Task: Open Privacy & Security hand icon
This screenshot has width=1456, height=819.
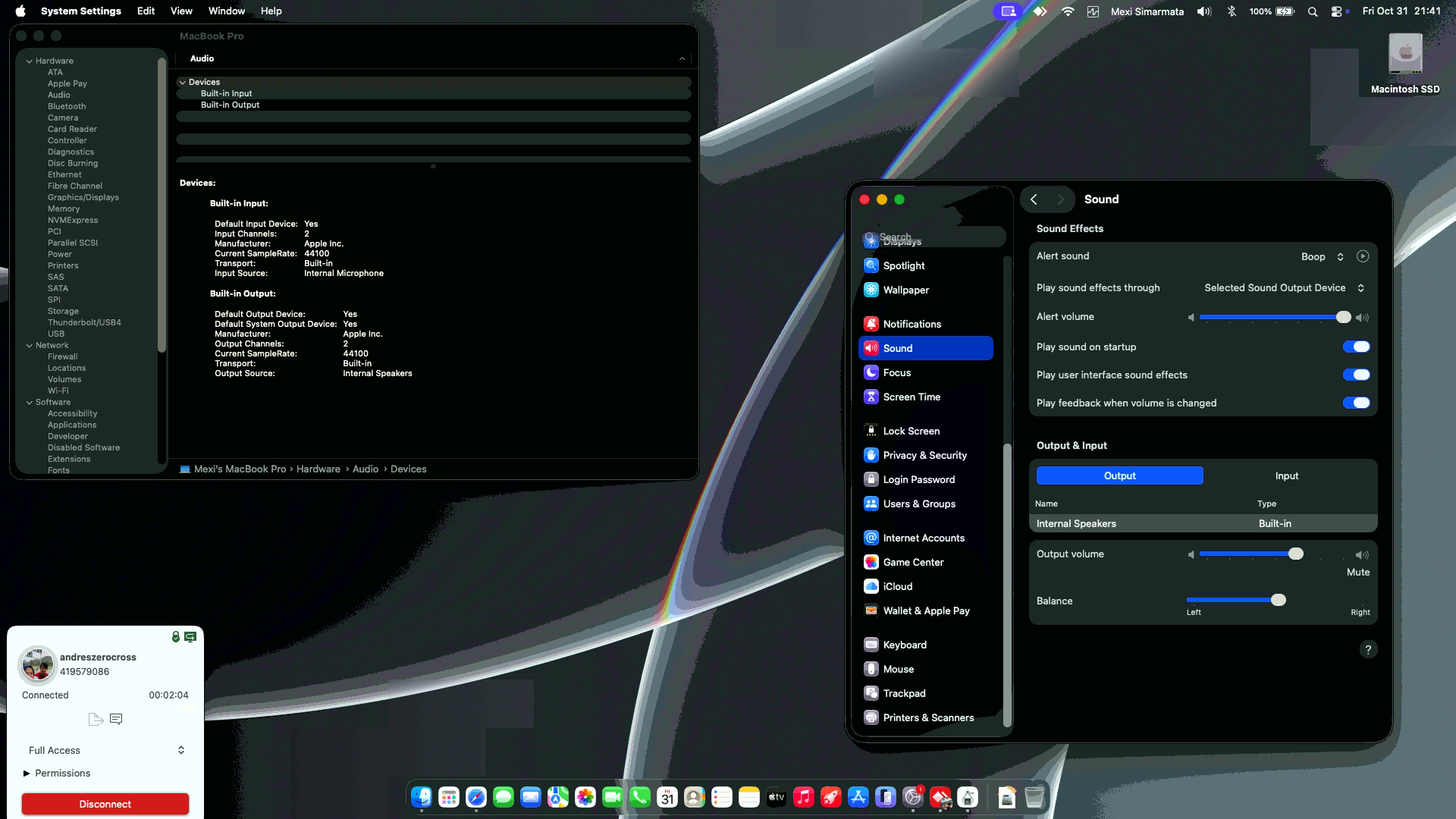Action: click(871, 455)
